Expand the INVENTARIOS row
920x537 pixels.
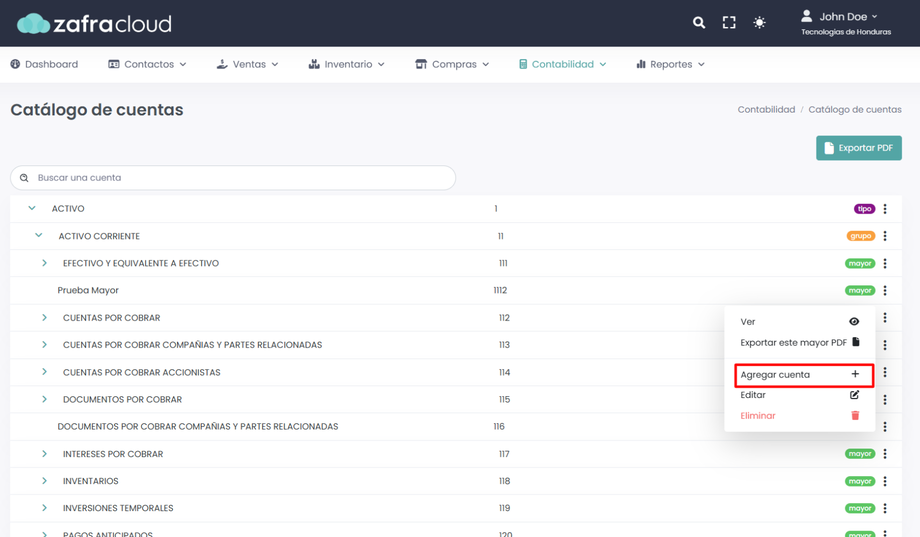[x=45, y=481]
